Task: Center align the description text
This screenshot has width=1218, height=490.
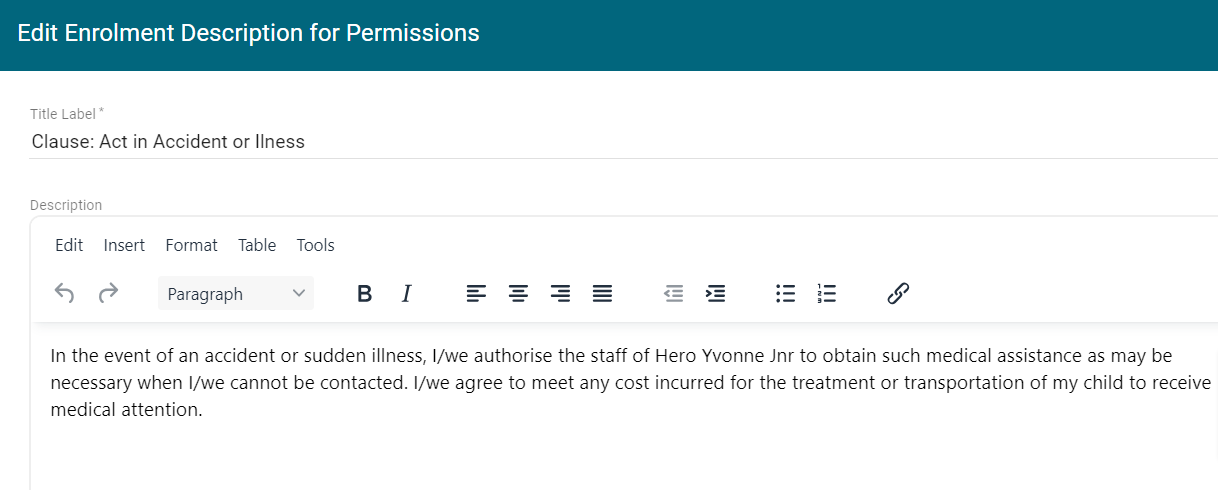Action: click(518, 294)
